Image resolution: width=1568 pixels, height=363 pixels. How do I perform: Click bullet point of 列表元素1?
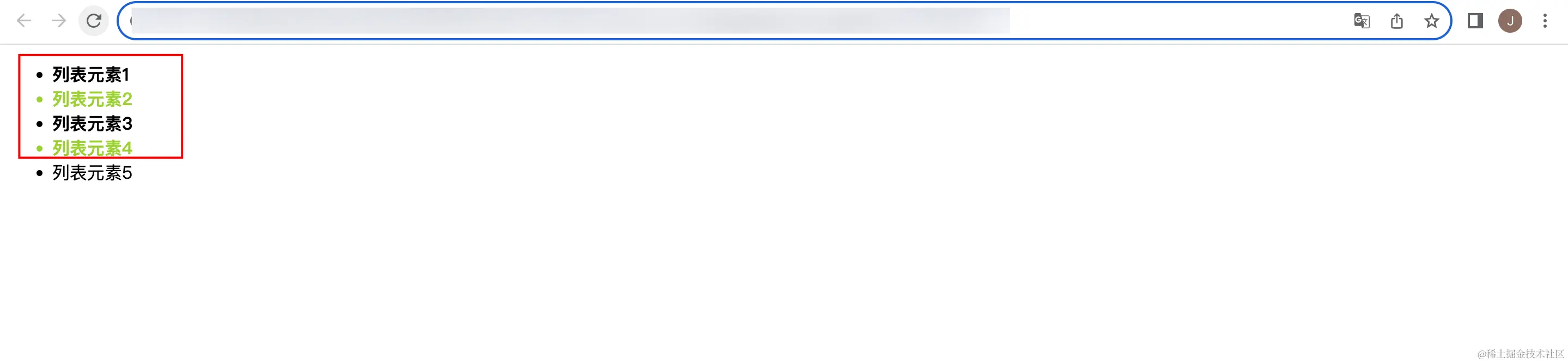point(40,75)
